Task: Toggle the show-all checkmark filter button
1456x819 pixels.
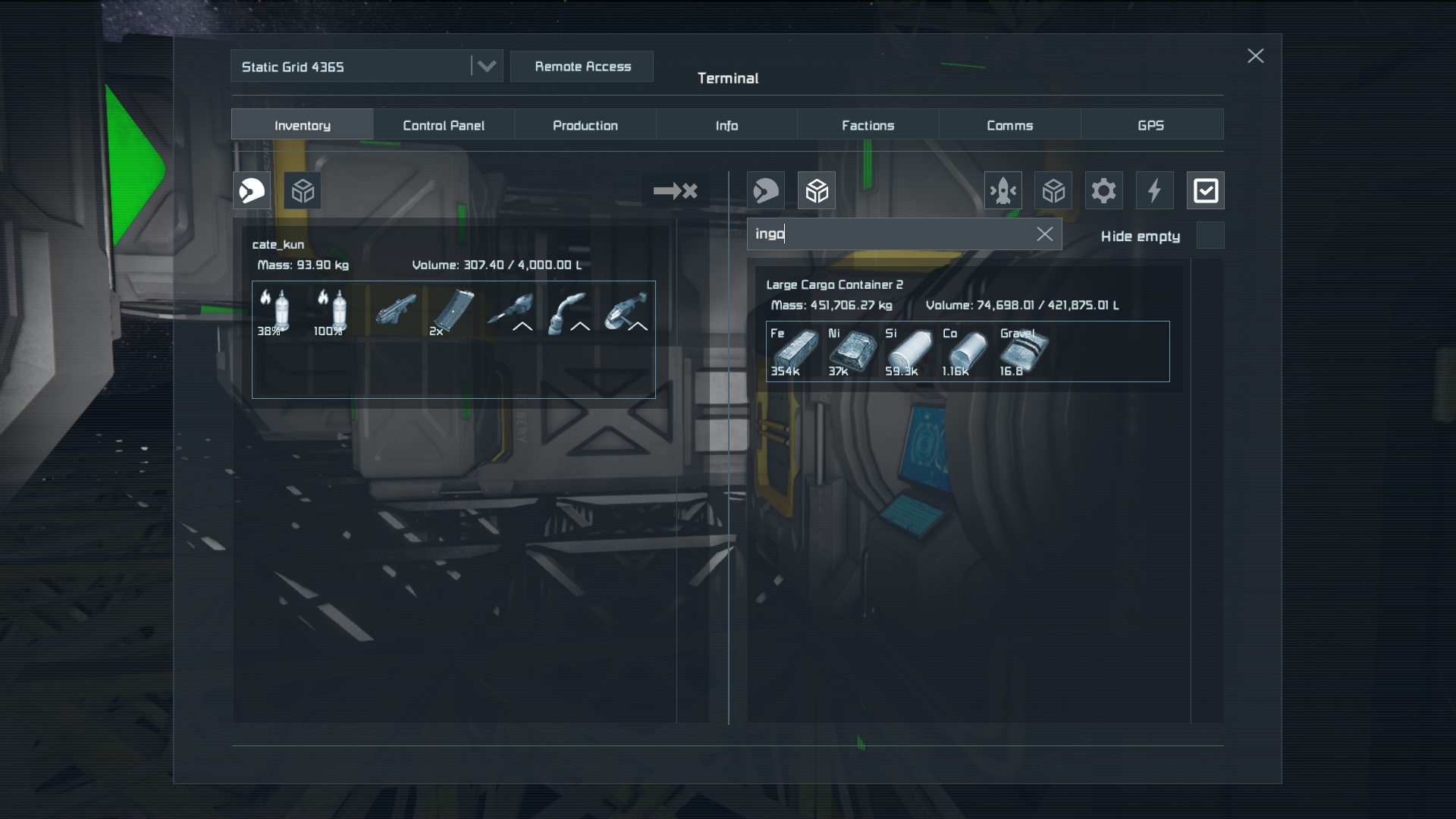Action: (x=1205, y=190)
